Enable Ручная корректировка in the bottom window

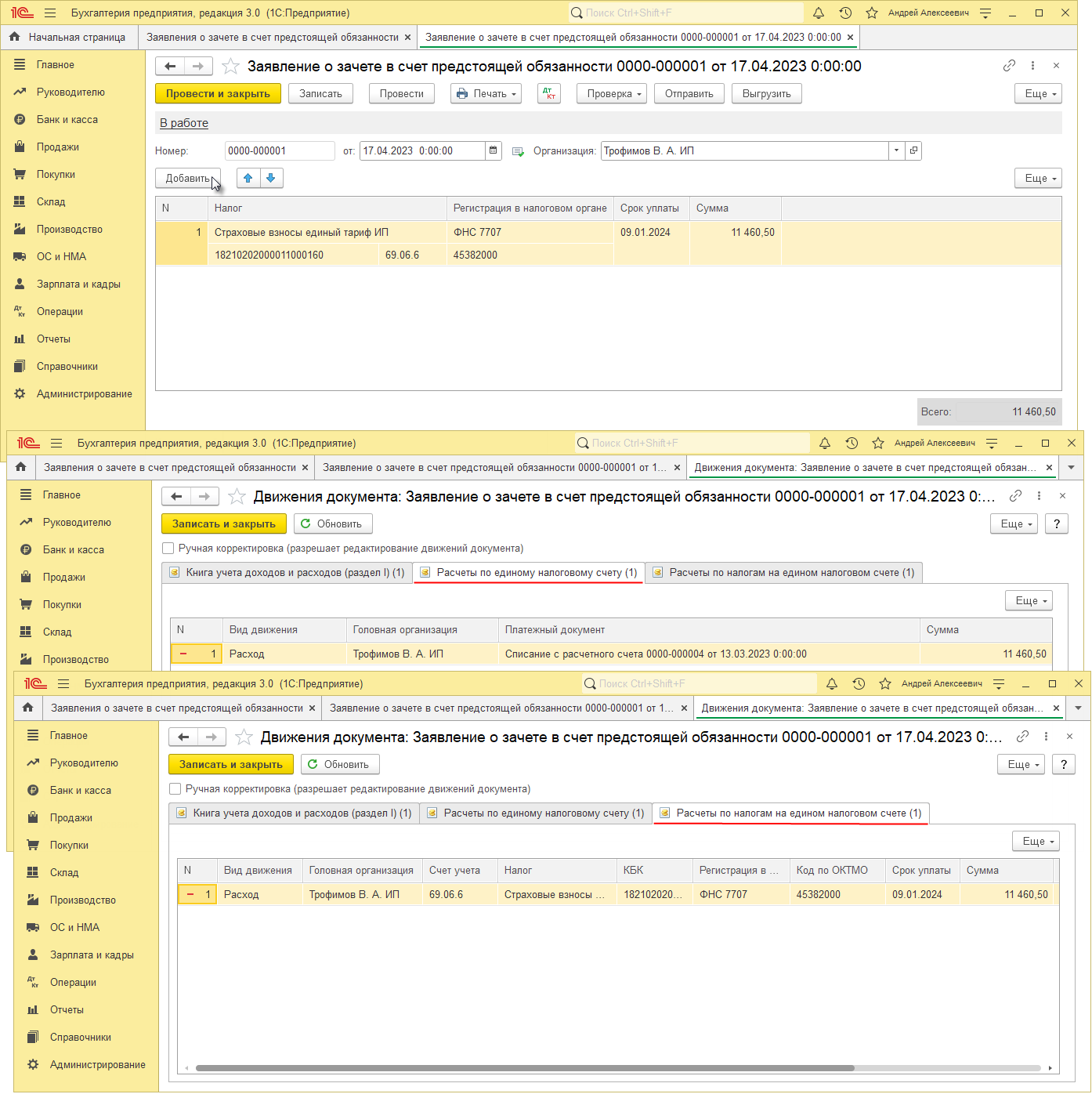175,789
